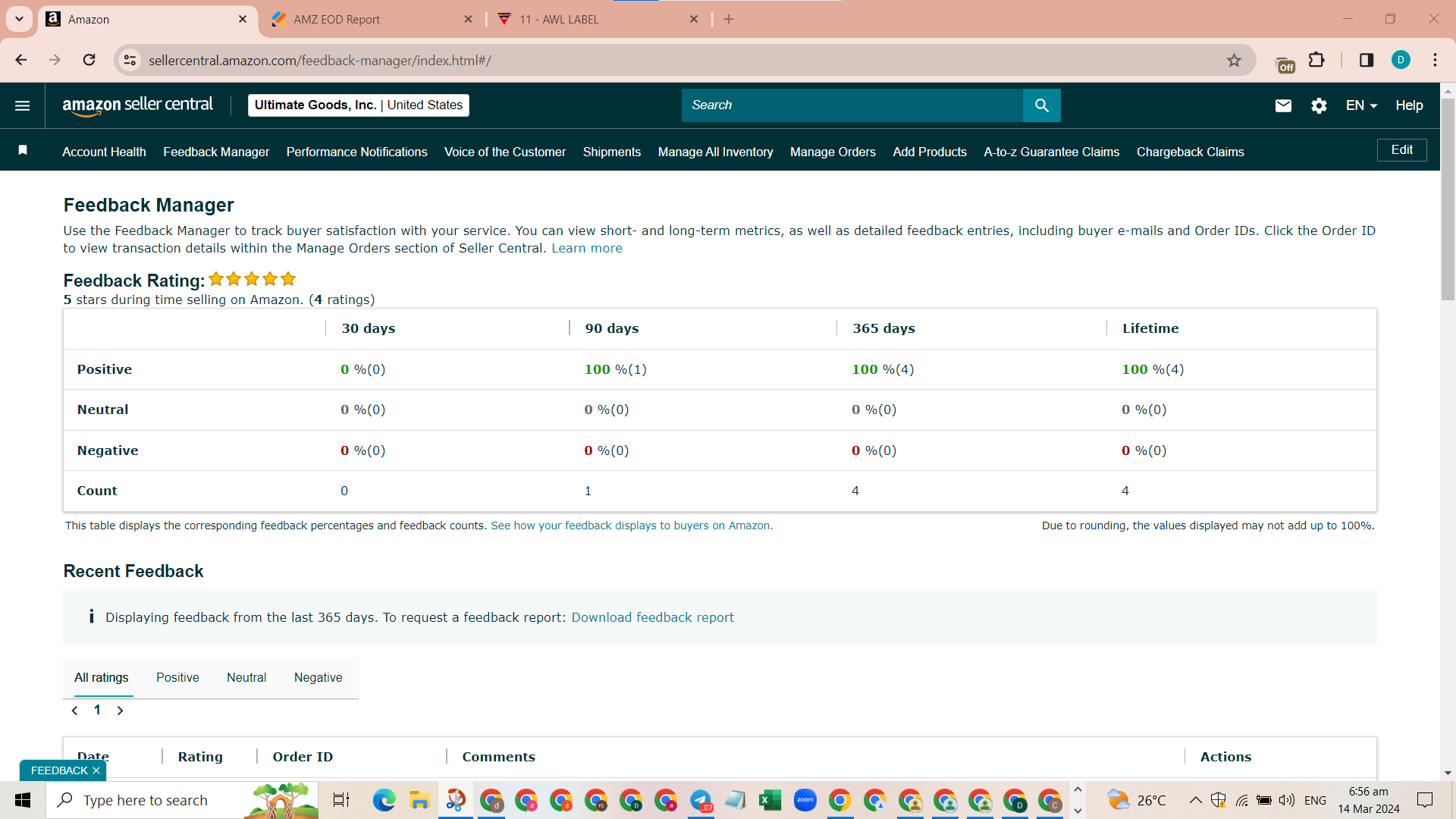Click the Edit navigation button

pos(1401,149)
